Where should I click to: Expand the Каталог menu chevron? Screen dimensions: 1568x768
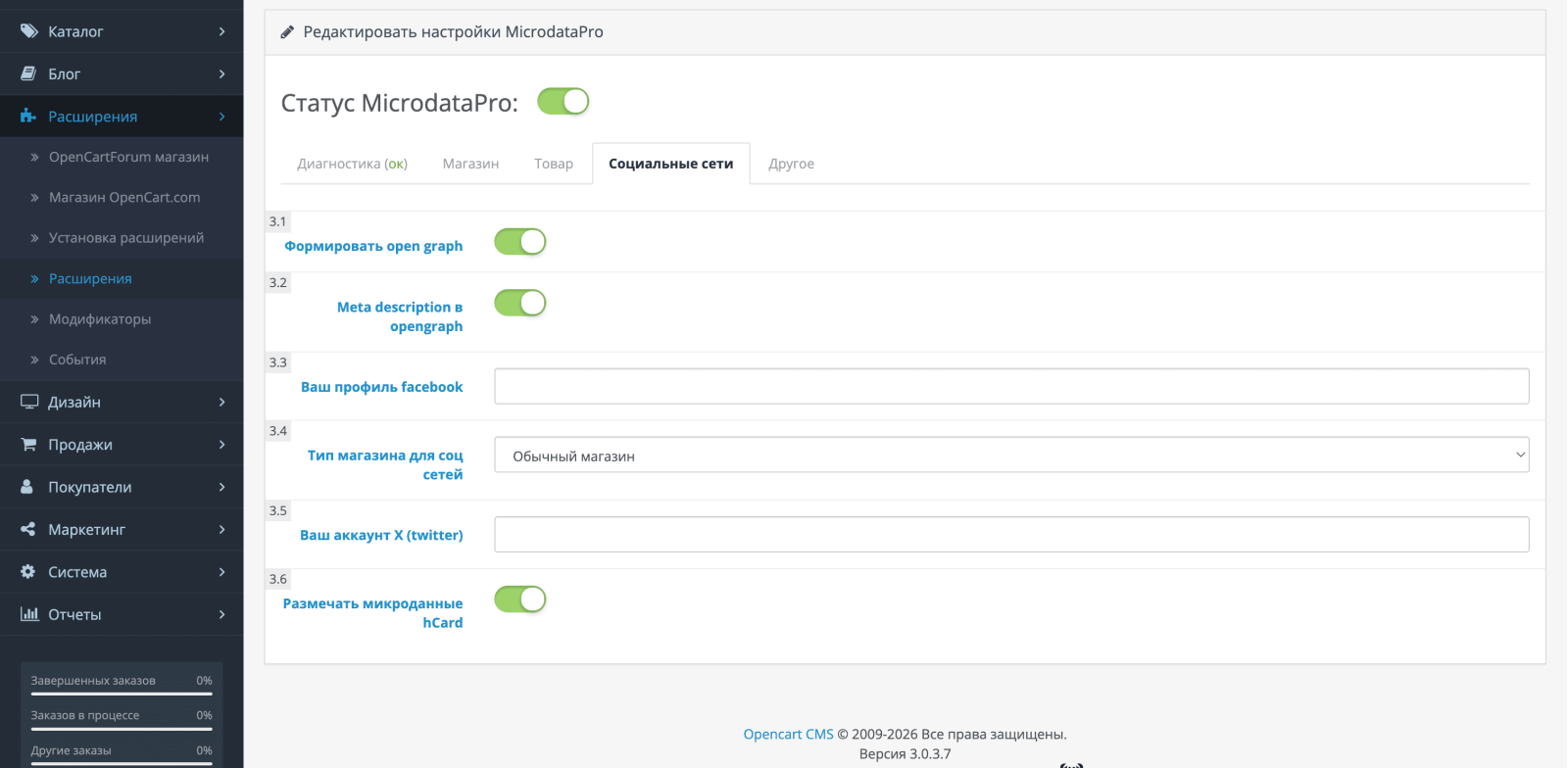tap(222, 31)
